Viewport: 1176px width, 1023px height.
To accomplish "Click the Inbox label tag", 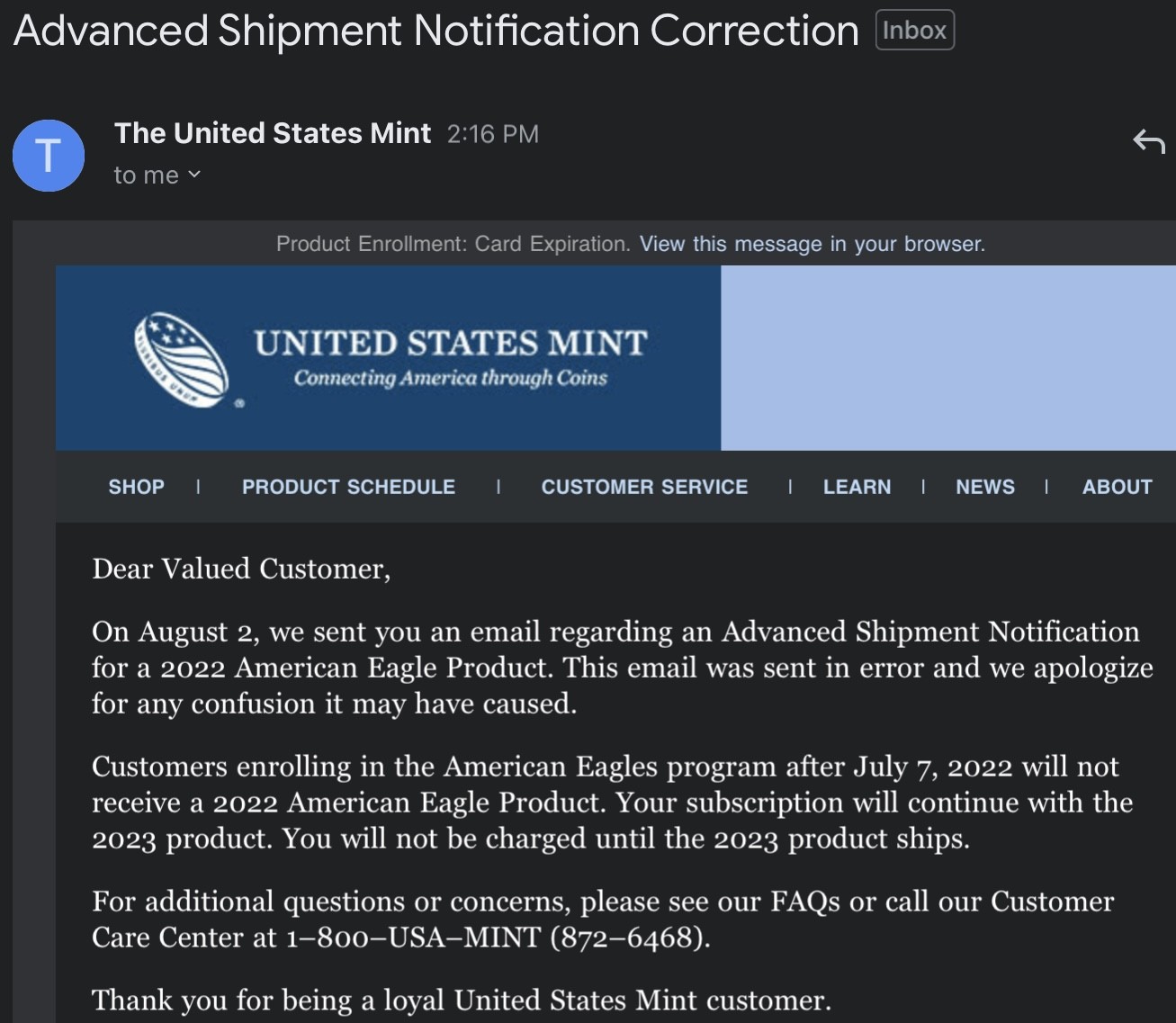I will coord(914,31).
